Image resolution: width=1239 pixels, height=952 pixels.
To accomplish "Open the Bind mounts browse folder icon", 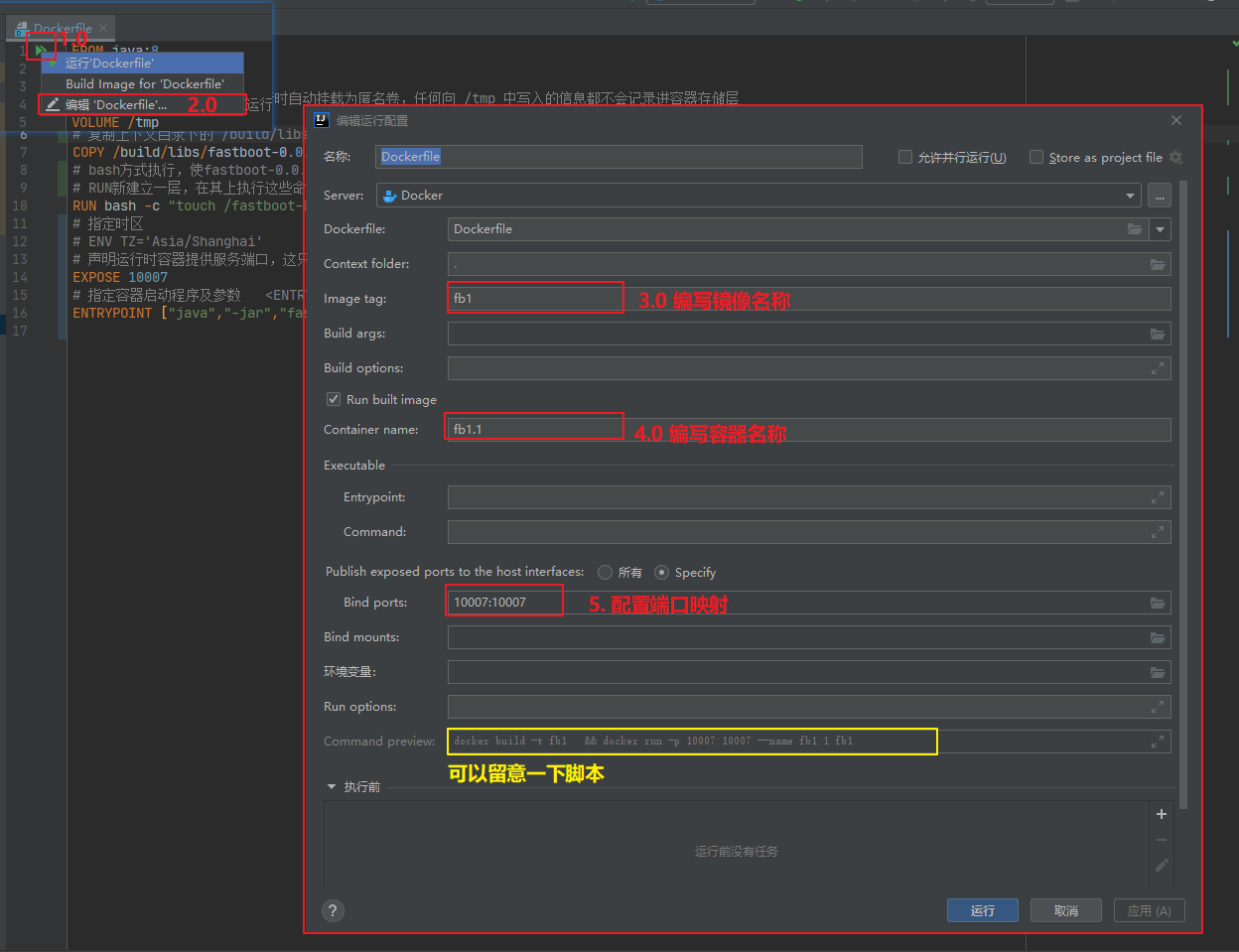I will (x=1157, y=637).
